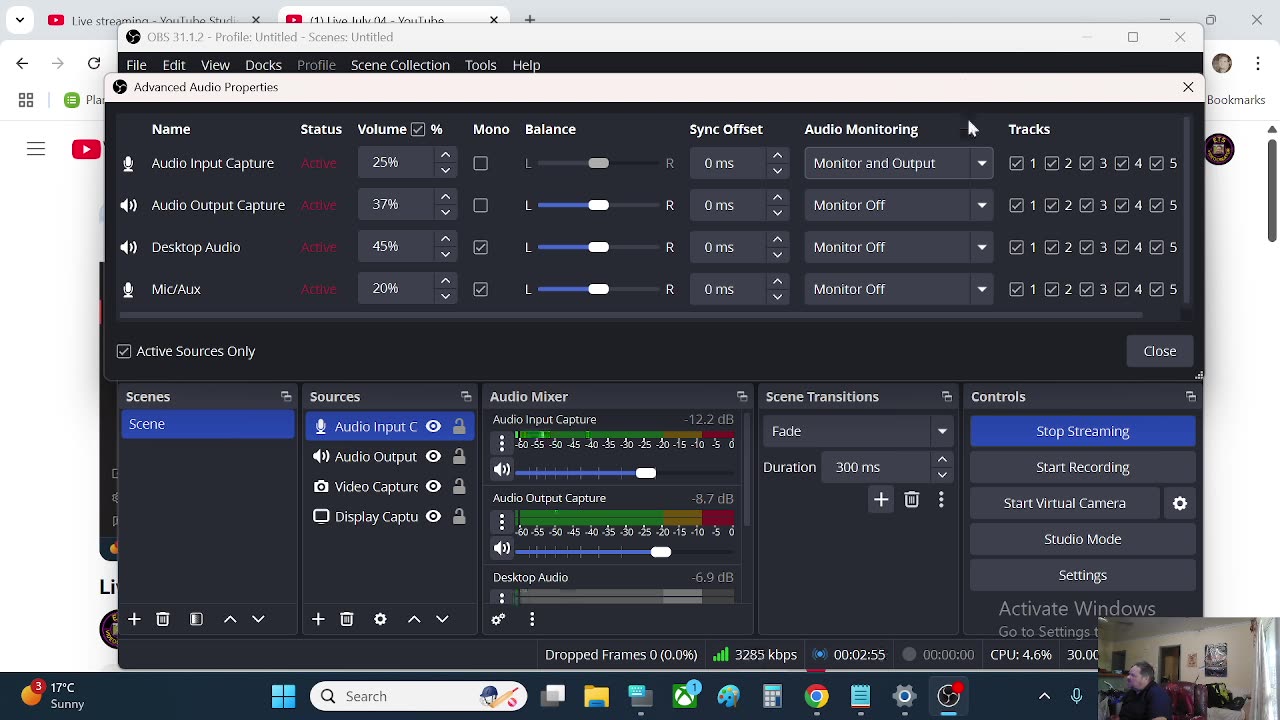Hide the Audio Output source using its eye
1280x720 pixels.
433,457
